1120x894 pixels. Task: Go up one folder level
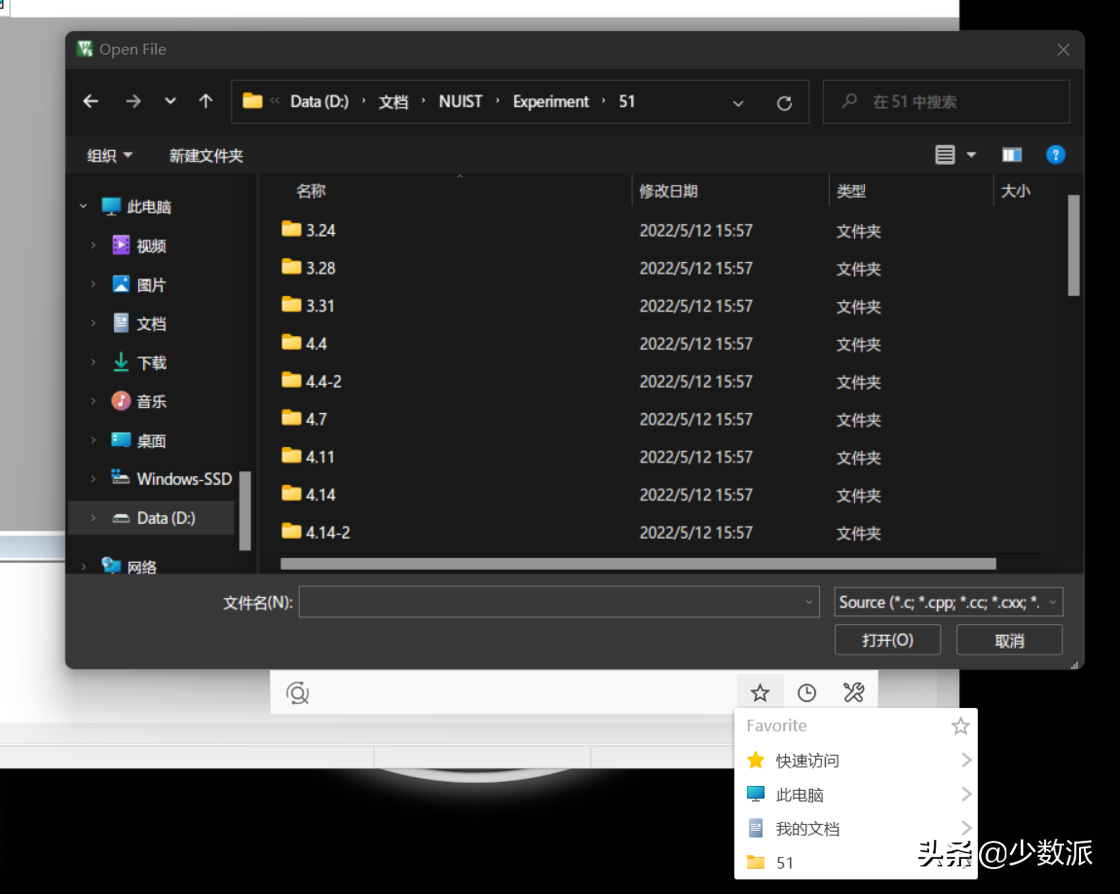click(x=206, y=101)
